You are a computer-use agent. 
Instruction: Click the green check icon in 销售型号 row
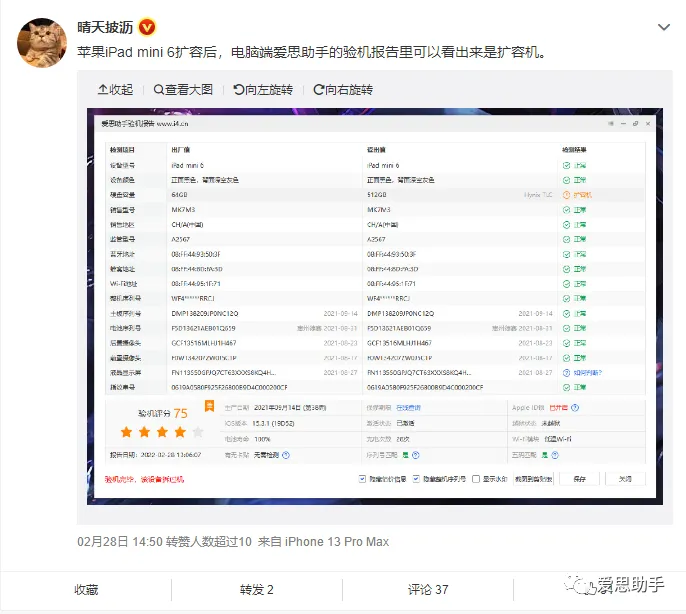pos(566,210)
